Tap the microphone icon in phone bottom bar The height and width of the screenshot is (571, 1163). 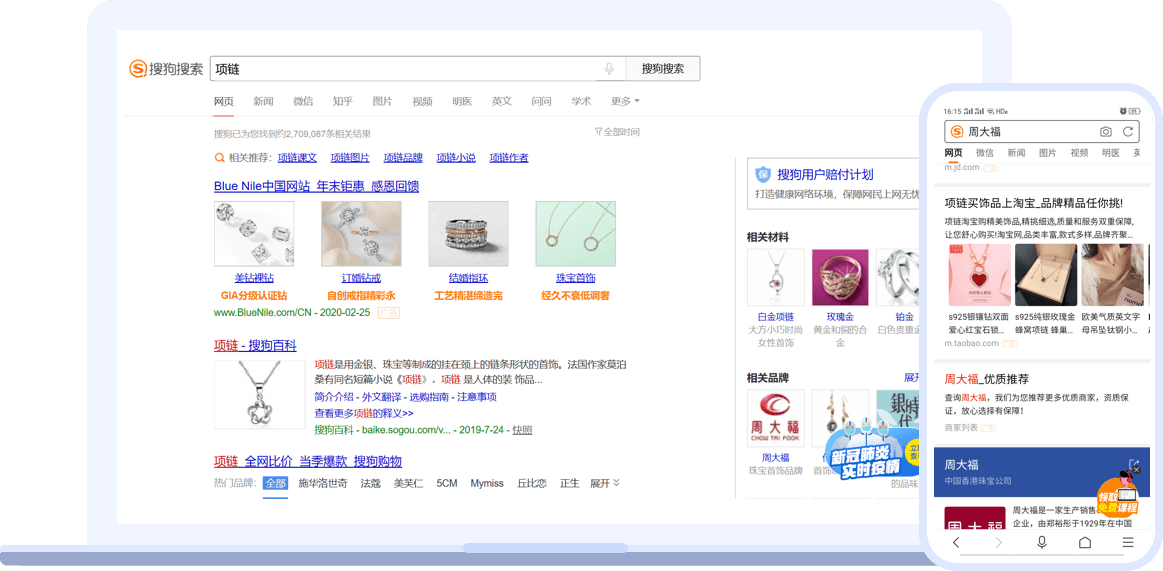click(1042, 542)
